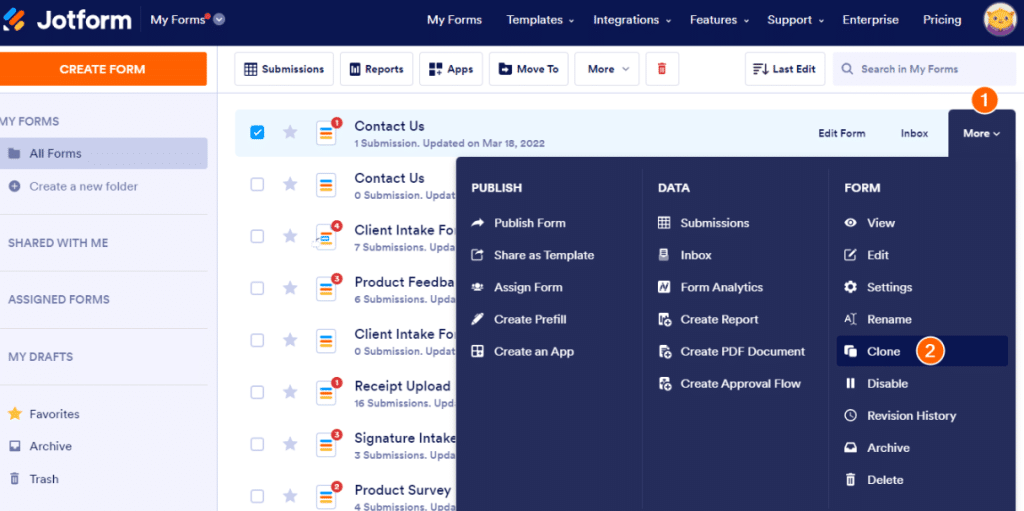The image size is (1024, 511).
Task: Click the plus icon for new folder
Action: 14,186
